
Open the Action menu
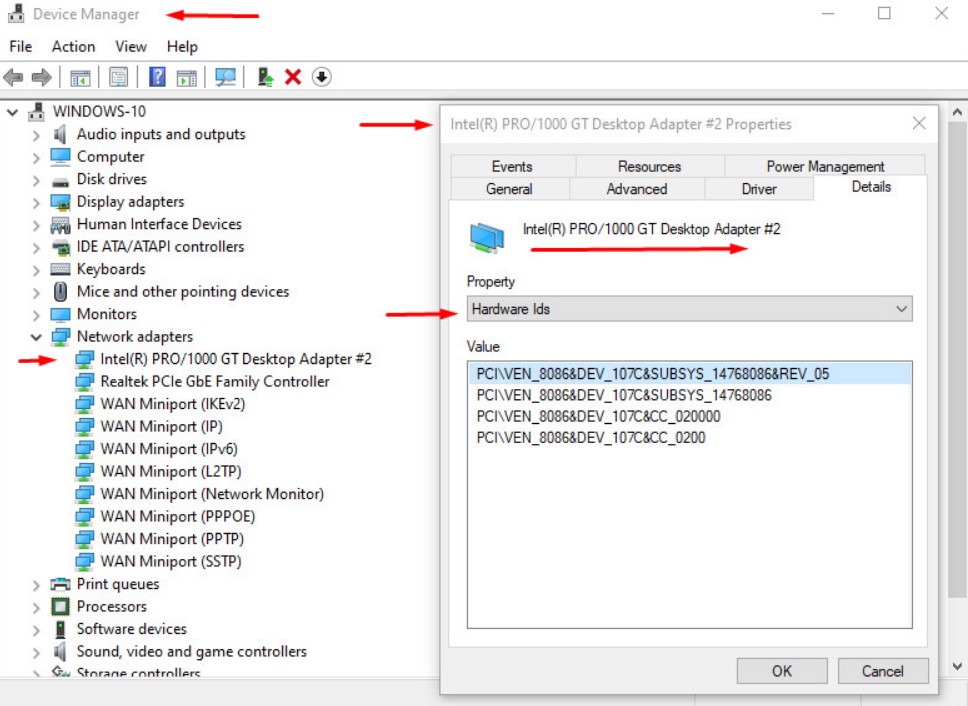73,47
